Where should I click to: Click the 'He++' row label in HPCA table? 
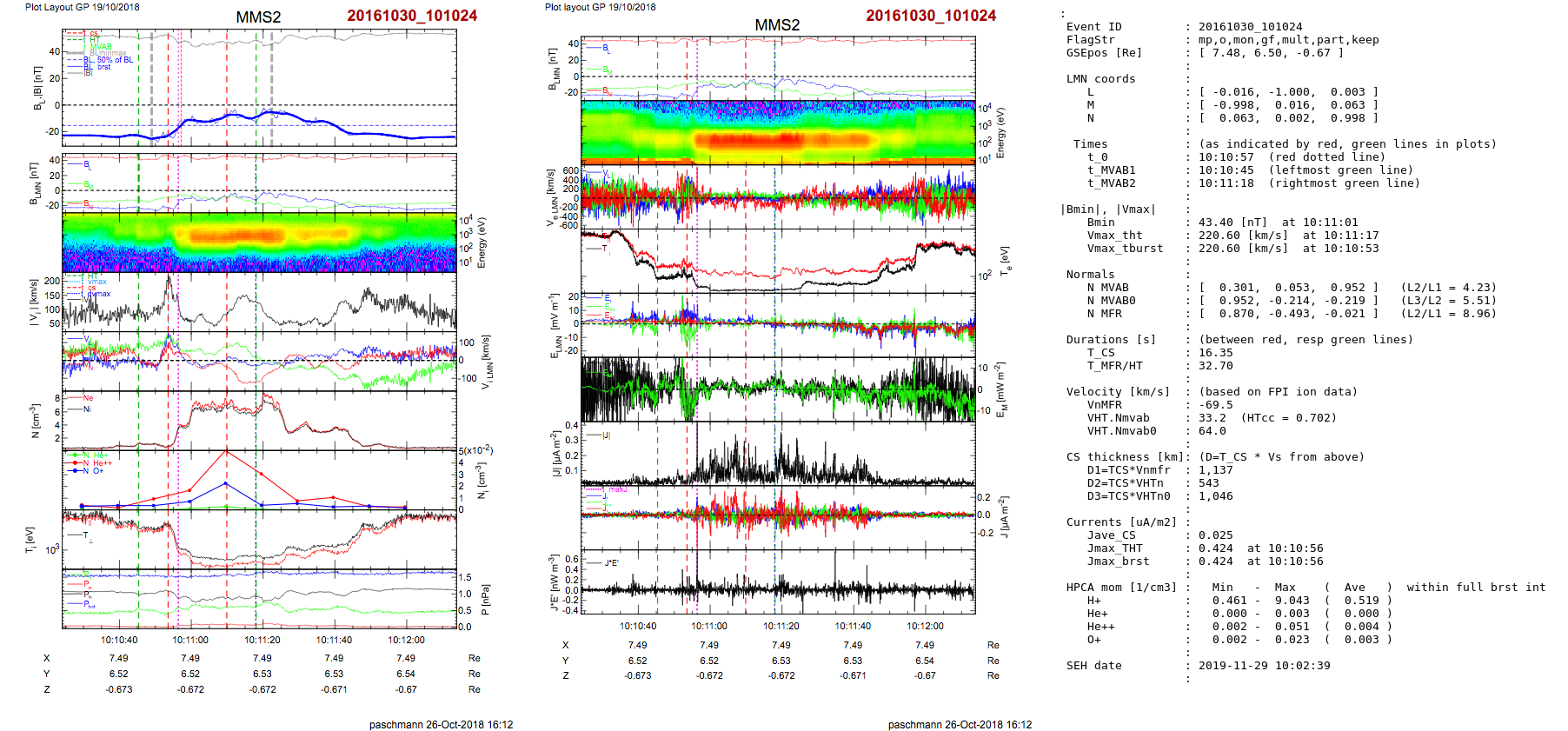coord(1100,627)
